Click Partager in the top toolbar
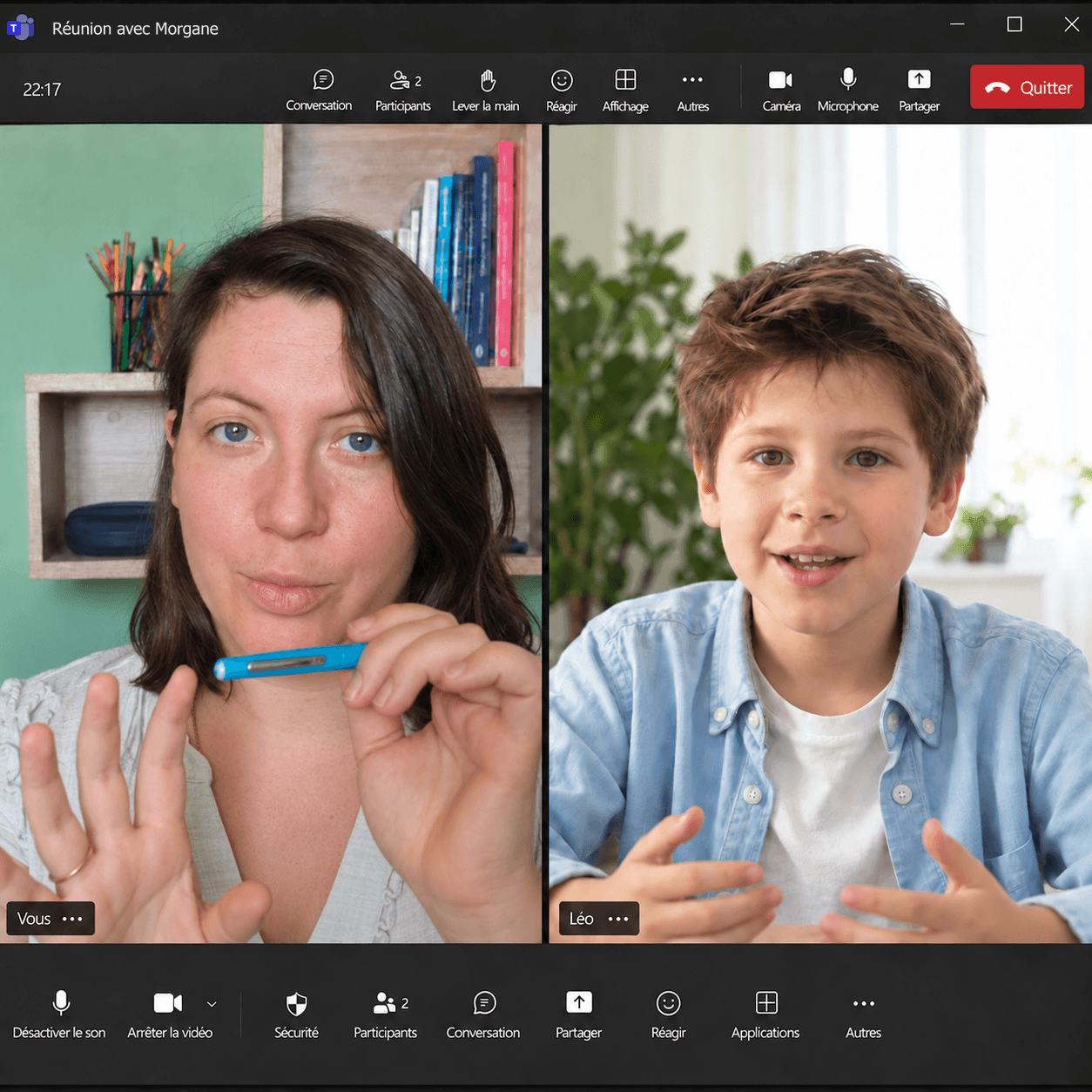 920,91
